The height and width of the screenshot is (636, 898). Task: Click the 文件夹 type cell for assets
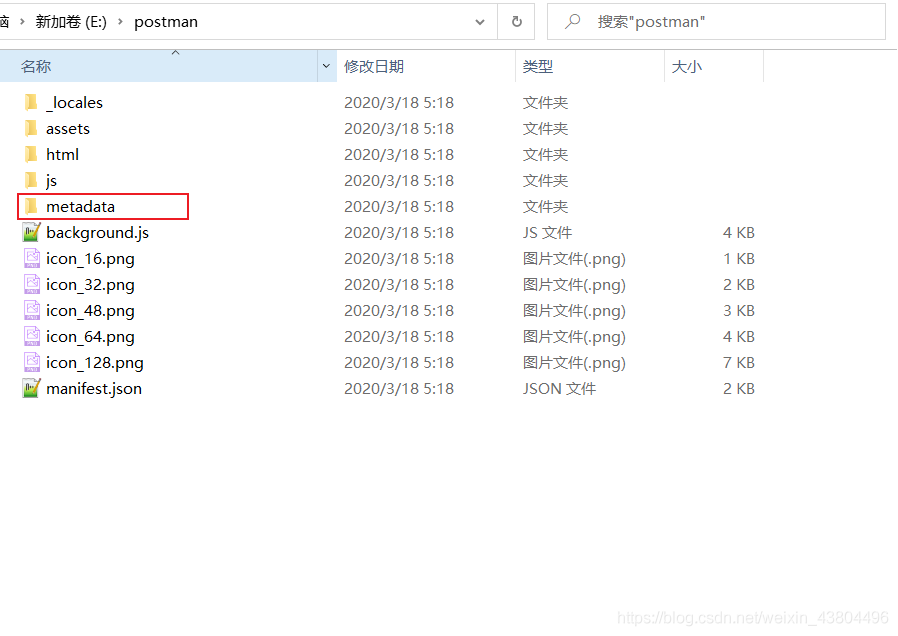pos(545,128)
